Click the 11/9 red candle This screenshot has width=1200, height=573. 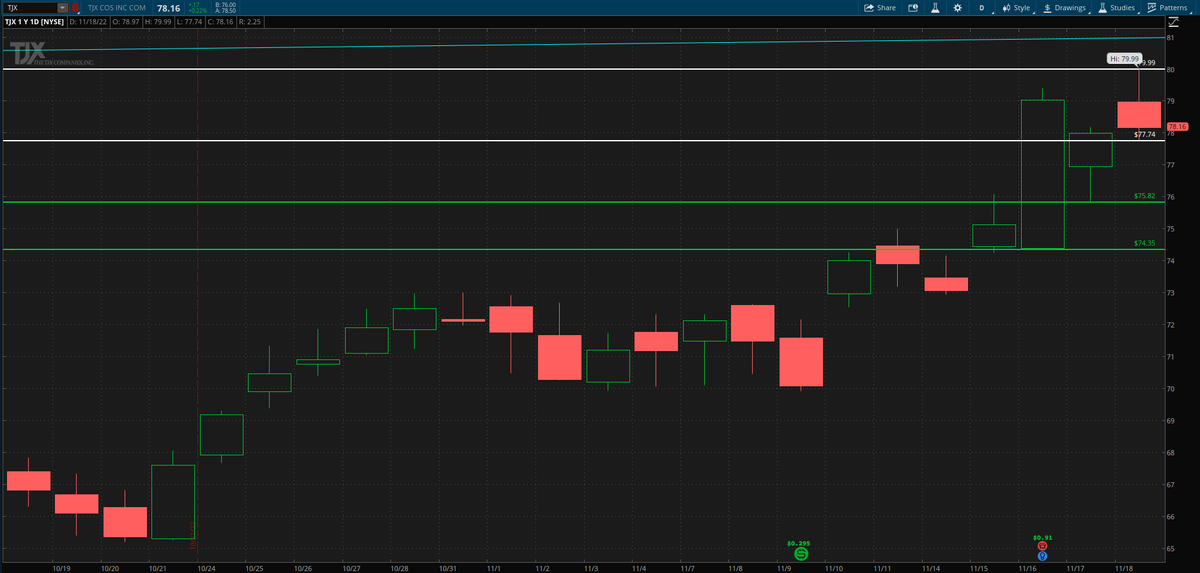click(x=801, y=362)
